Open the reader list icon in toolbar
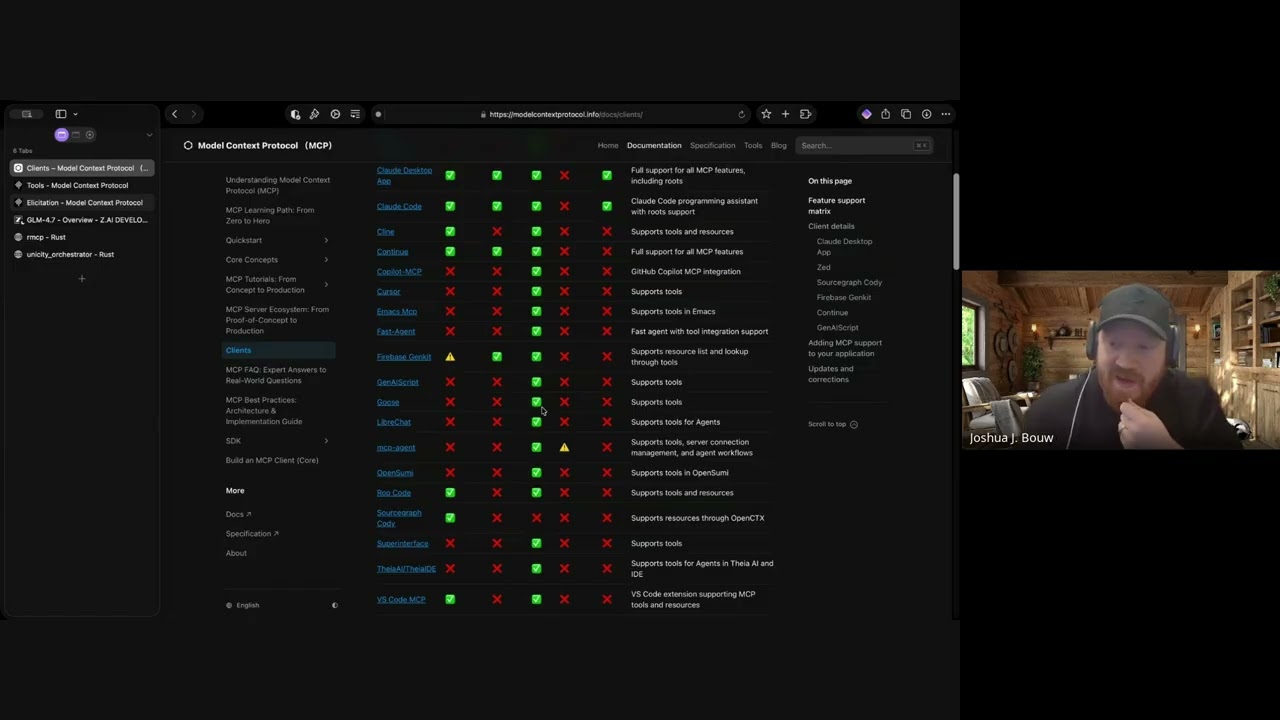Screen dimensions: 1280x720 [x=355, y=114]
